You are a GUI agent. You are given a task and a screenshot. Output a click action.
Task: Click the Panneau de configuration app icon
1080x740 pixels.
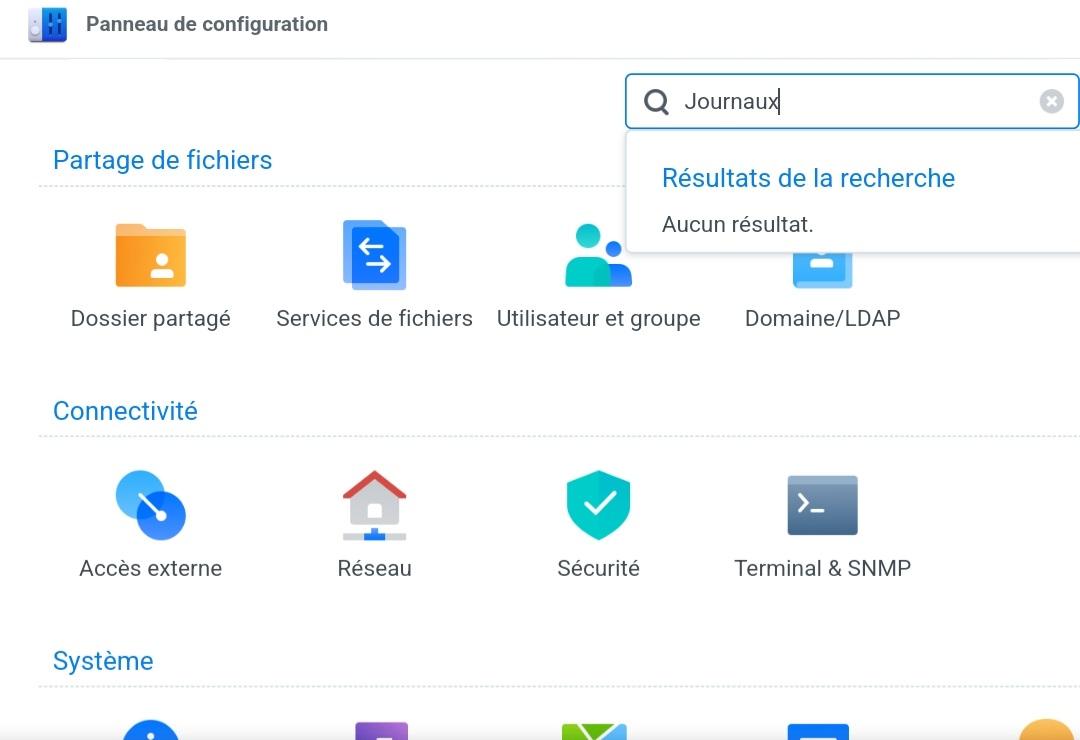pyautogui.click(x=48, y=24)
